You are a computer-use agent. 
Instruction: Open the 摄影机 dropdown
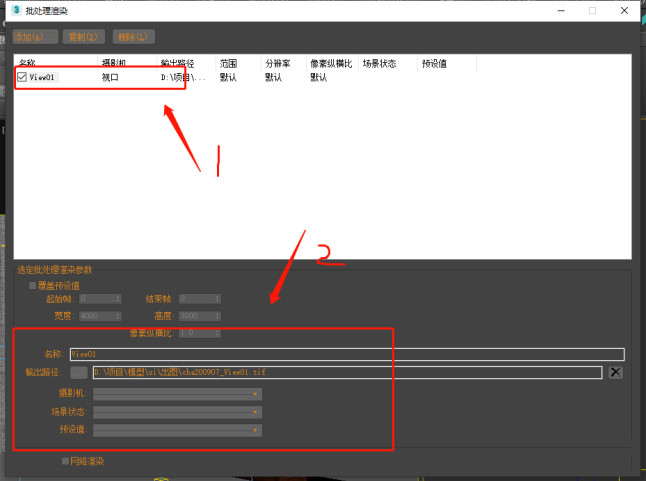tap(177, 394)
